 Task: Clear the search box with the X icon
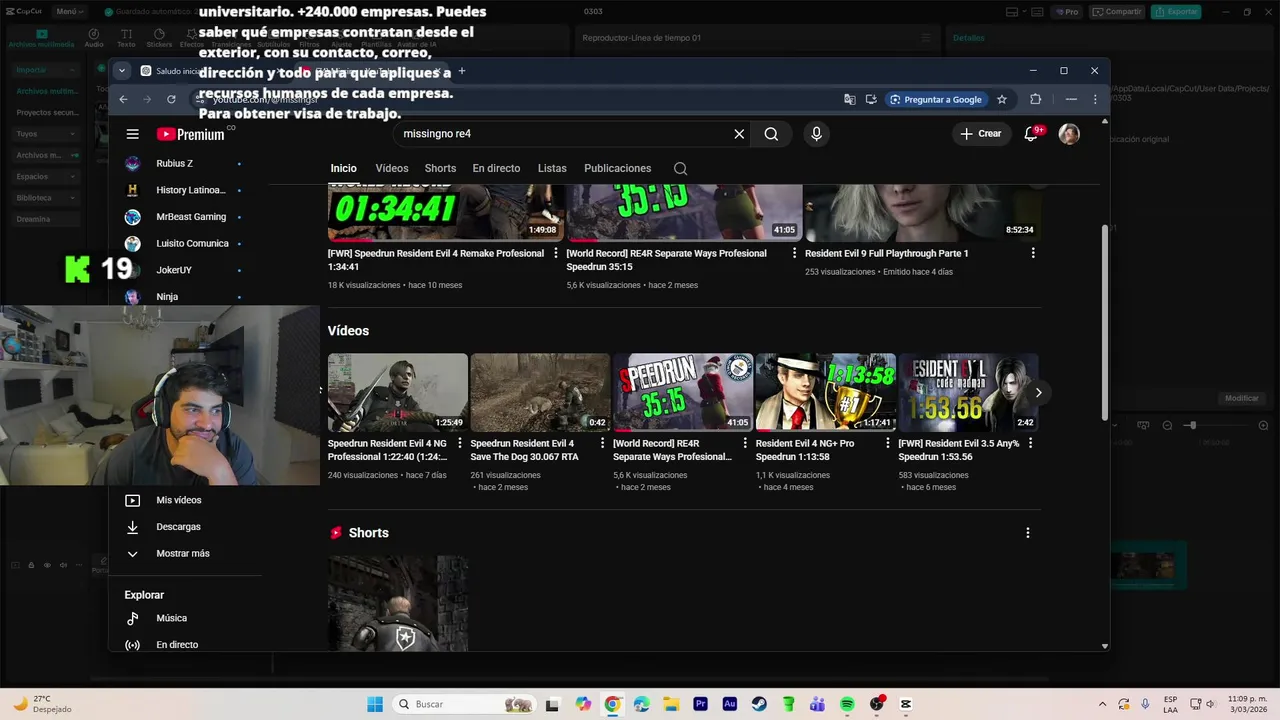(739, 134)
